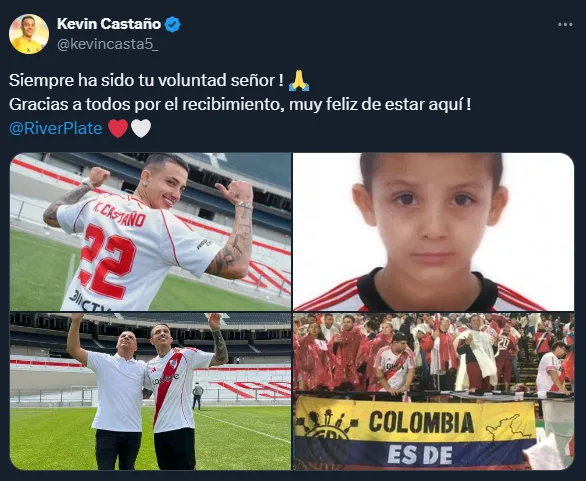Open the Colombia flag banner photo
586x481 pixels.
pos(434,391)
